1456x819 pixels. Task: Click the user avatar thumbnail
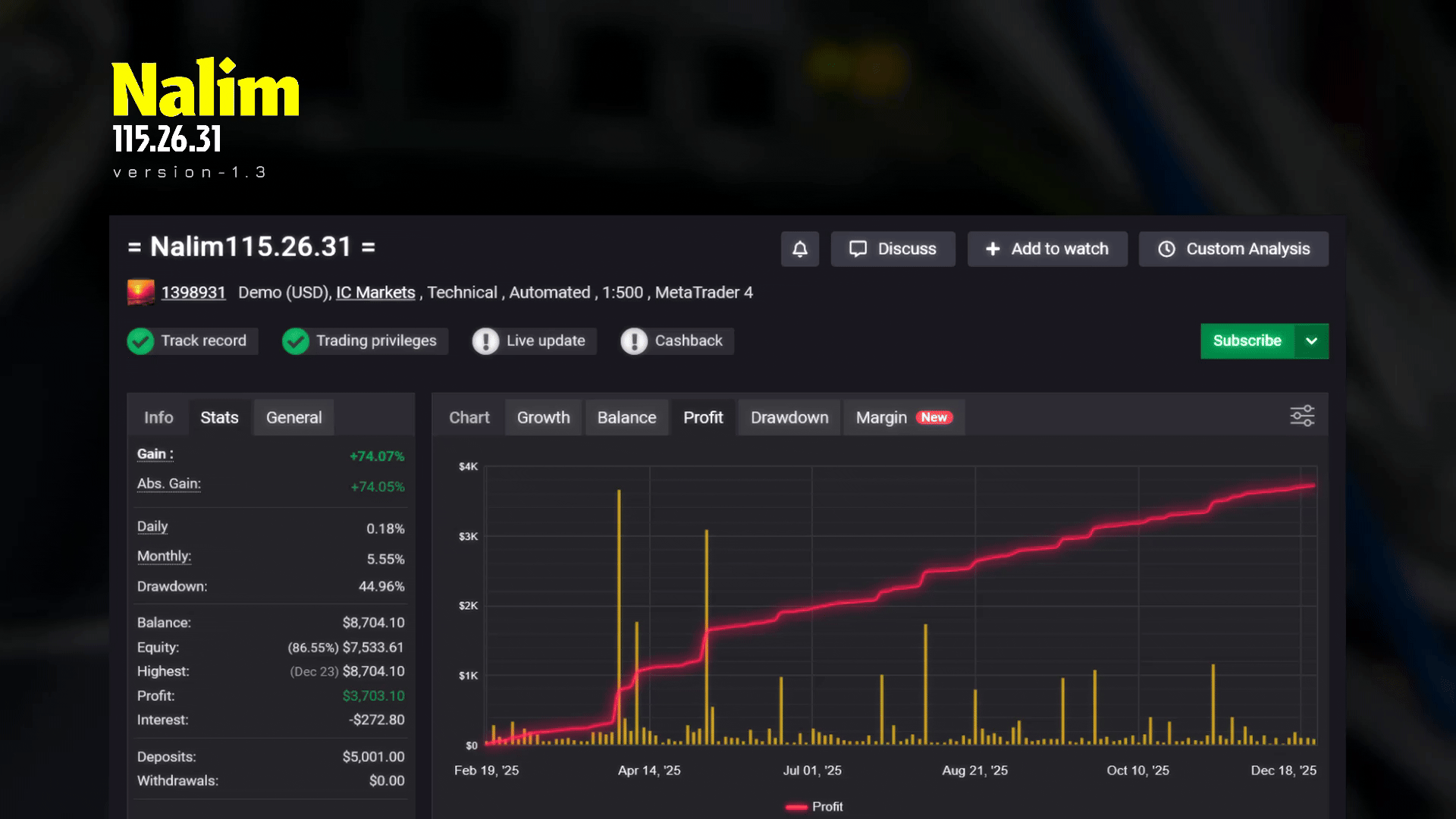click(x=140, y=293)
